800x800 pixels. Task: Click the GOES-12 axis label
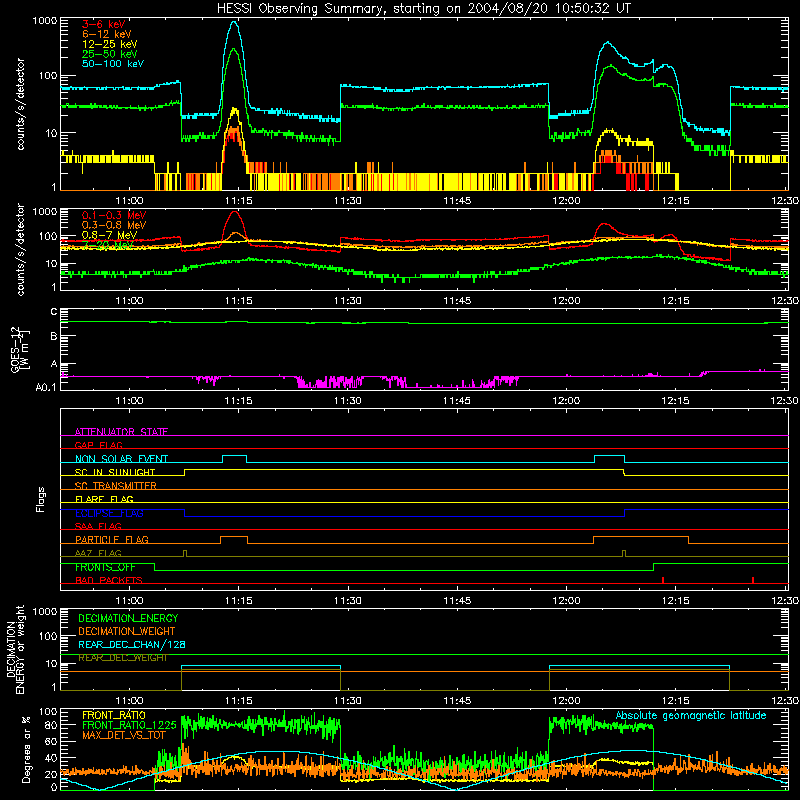tap(19, 349)
